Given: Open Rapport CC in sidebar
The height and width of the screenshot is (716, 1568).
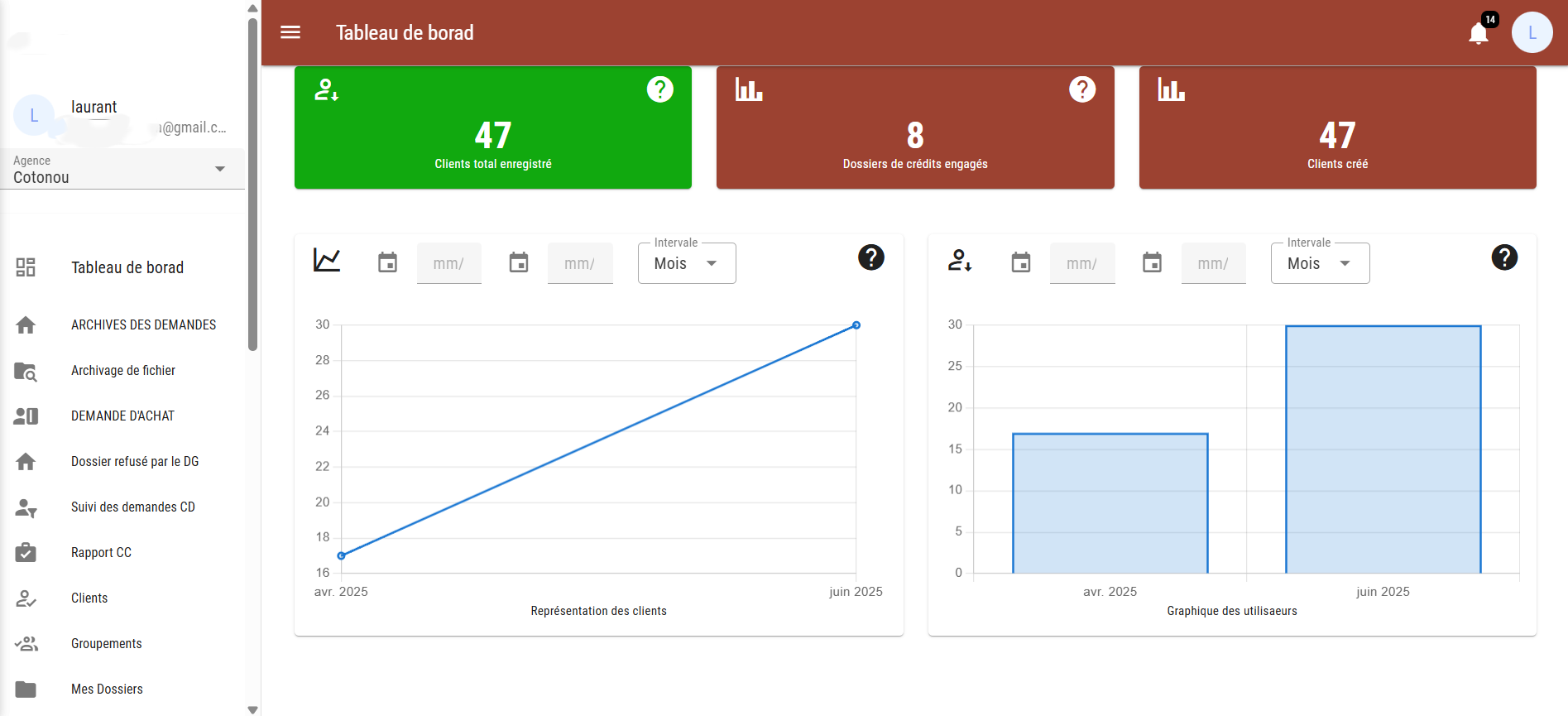Looking at the screenshot, I should pyautogui.click(x=122, y=552).
